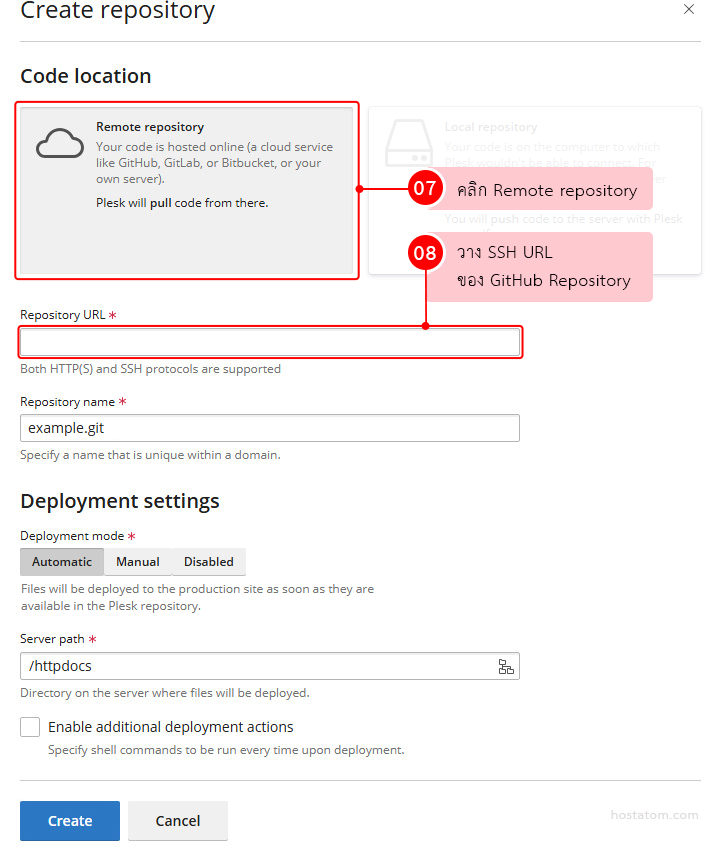Click the 'Both HTTP(S) and SSH protocols are supported' hint

[x=150, y=369]
